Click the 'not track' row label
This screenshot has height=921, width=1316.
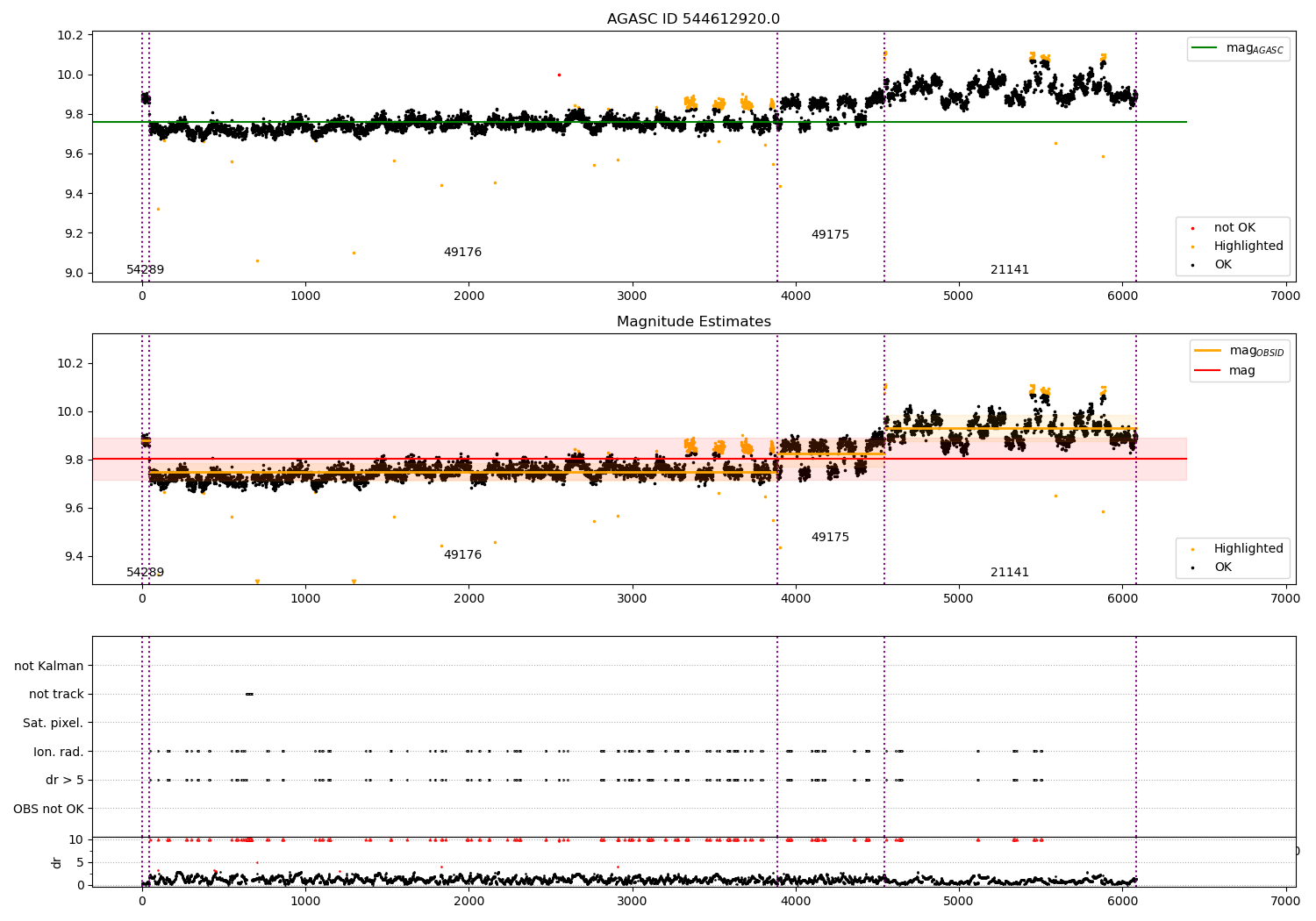56,694
